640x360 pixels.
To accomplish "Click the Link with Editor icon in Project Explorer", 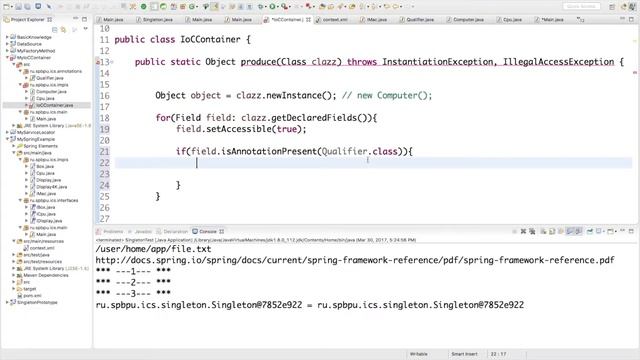I will coord(63,29).
